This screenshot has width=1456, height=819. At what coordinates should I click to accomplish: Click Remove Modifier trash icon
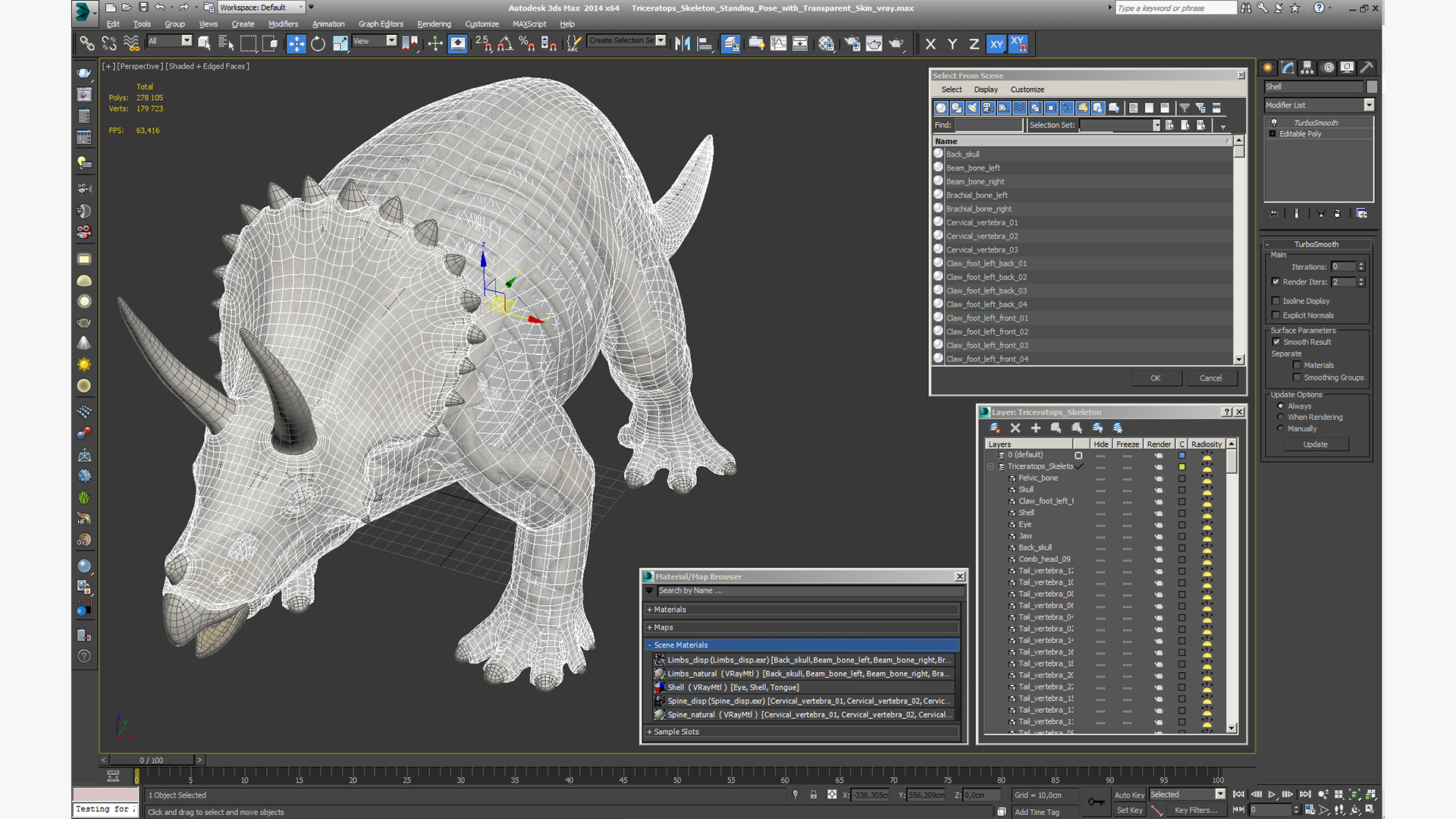pos(1337,214)
